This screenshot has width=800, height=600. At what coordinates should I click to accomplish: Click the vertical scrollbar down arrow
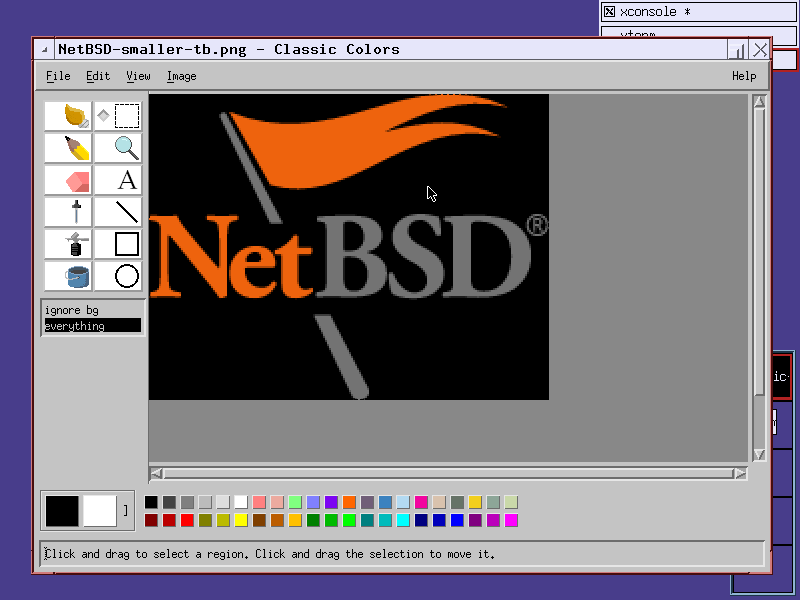coord(759,455)
